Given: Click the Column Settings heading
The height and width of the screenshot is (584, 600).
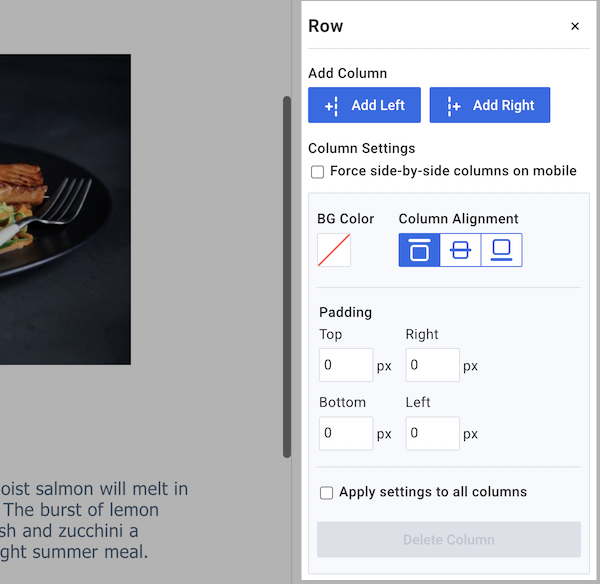Looking at the screenshot, I should coord(361,148).
